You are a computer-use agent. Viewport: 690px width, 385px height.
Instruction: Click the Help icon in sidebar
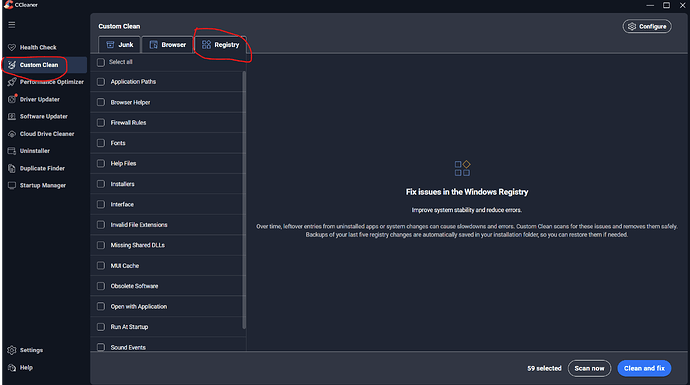[x=12, y=367]
